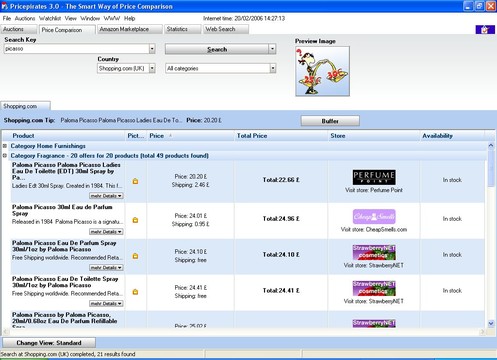Click vertical scrollbar up arrow
The height and width of the screenshot is (360, 497).
coord(491,145)
